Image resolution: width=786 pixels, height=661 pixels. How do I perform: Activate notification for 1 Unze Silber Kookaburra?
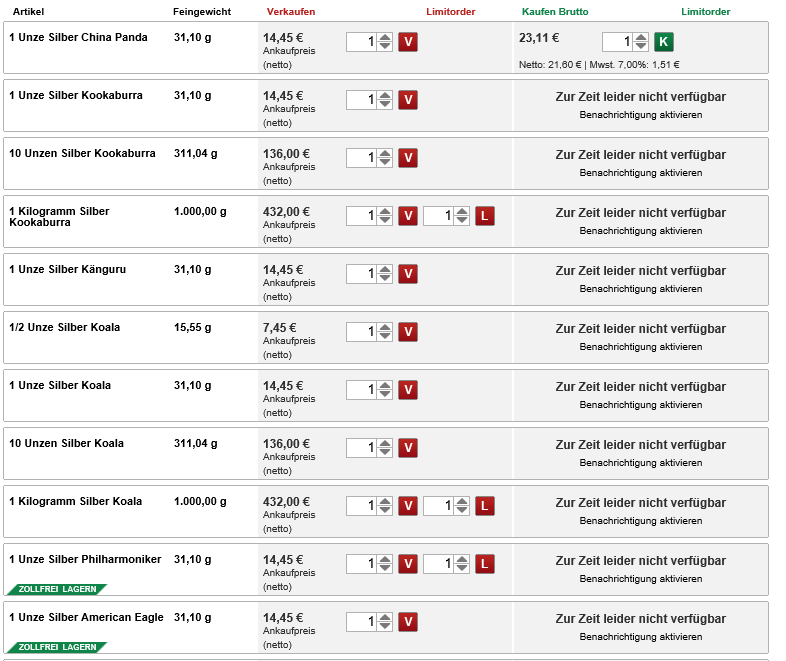click(640, 115)
